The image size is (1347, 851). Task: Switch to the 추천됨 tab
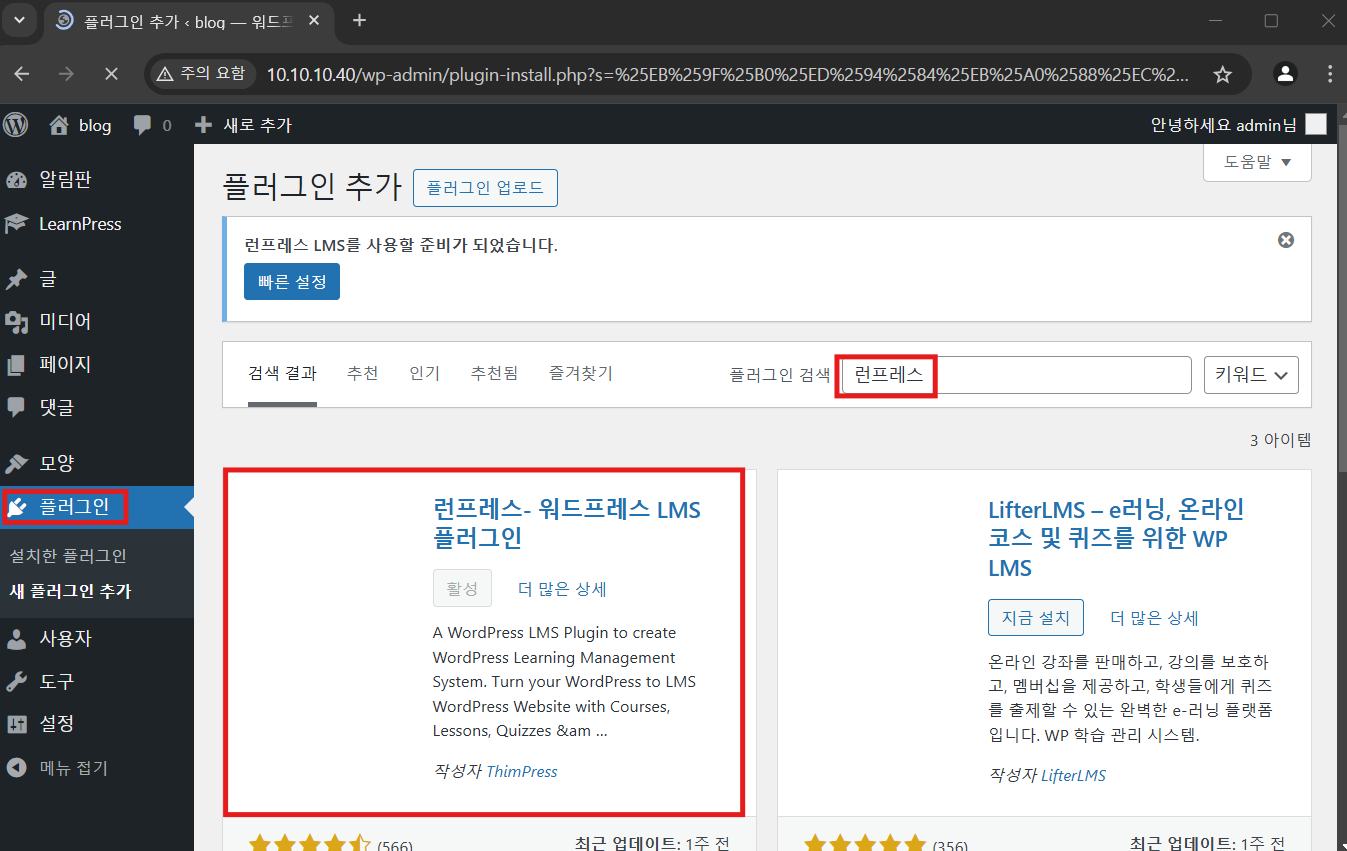[494, 374]
